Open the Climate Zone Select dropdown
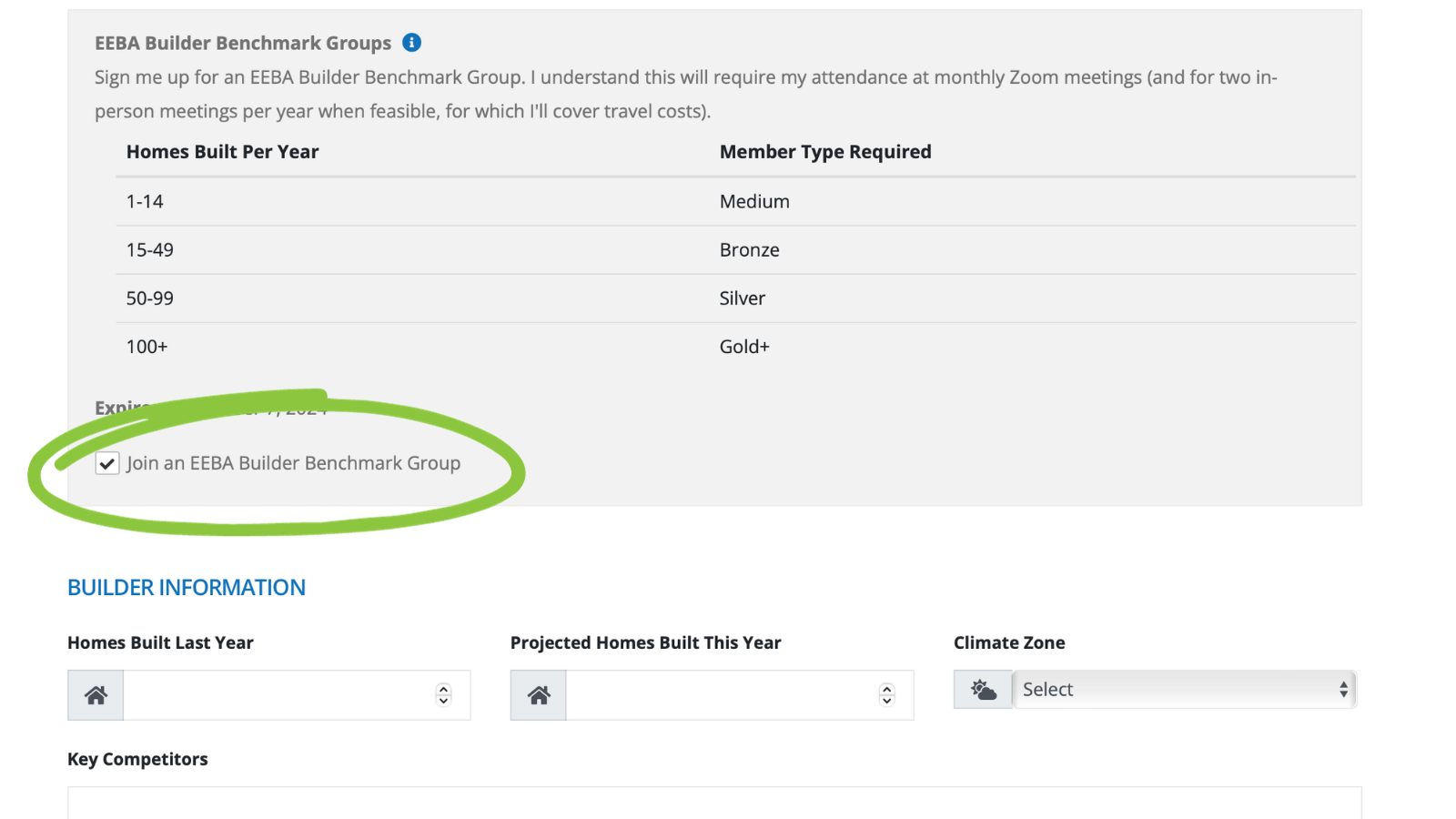1456x819 pixels. coord(1184,690)
